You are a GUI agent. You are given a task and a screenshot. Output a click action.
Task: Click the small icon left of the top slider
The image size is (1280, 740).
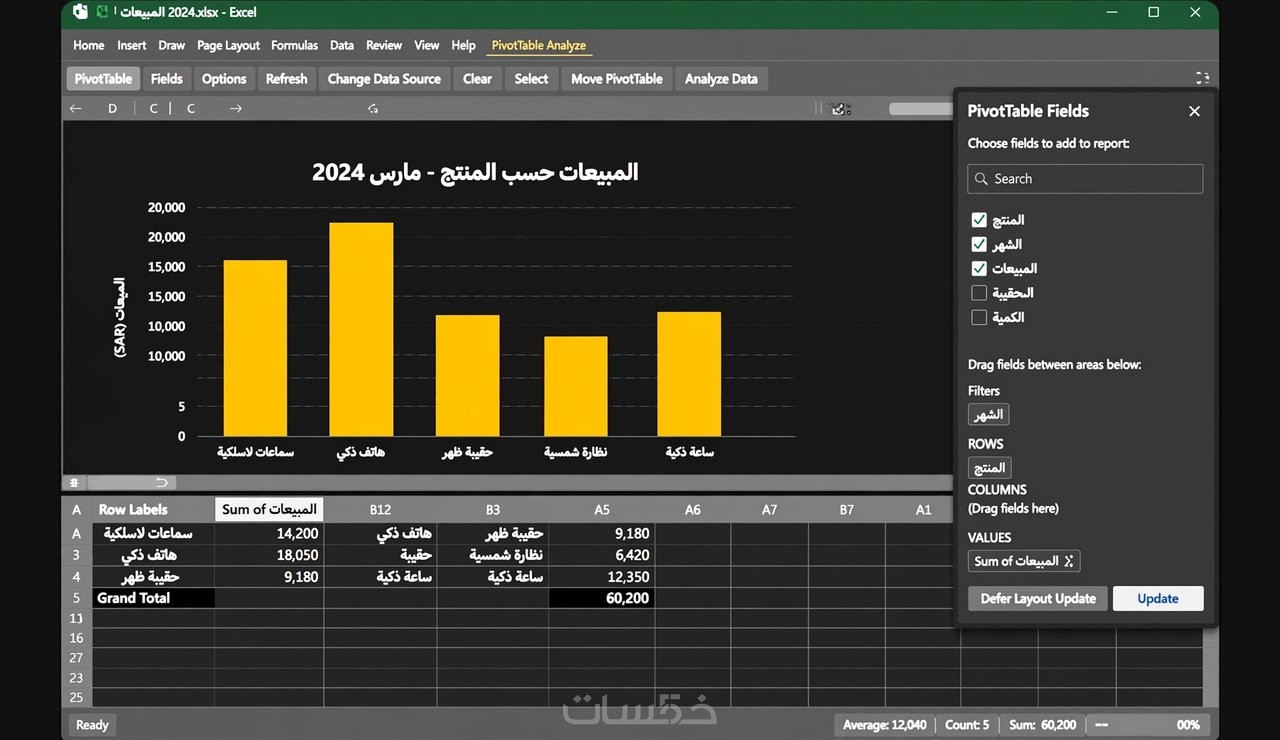(840, 109)
